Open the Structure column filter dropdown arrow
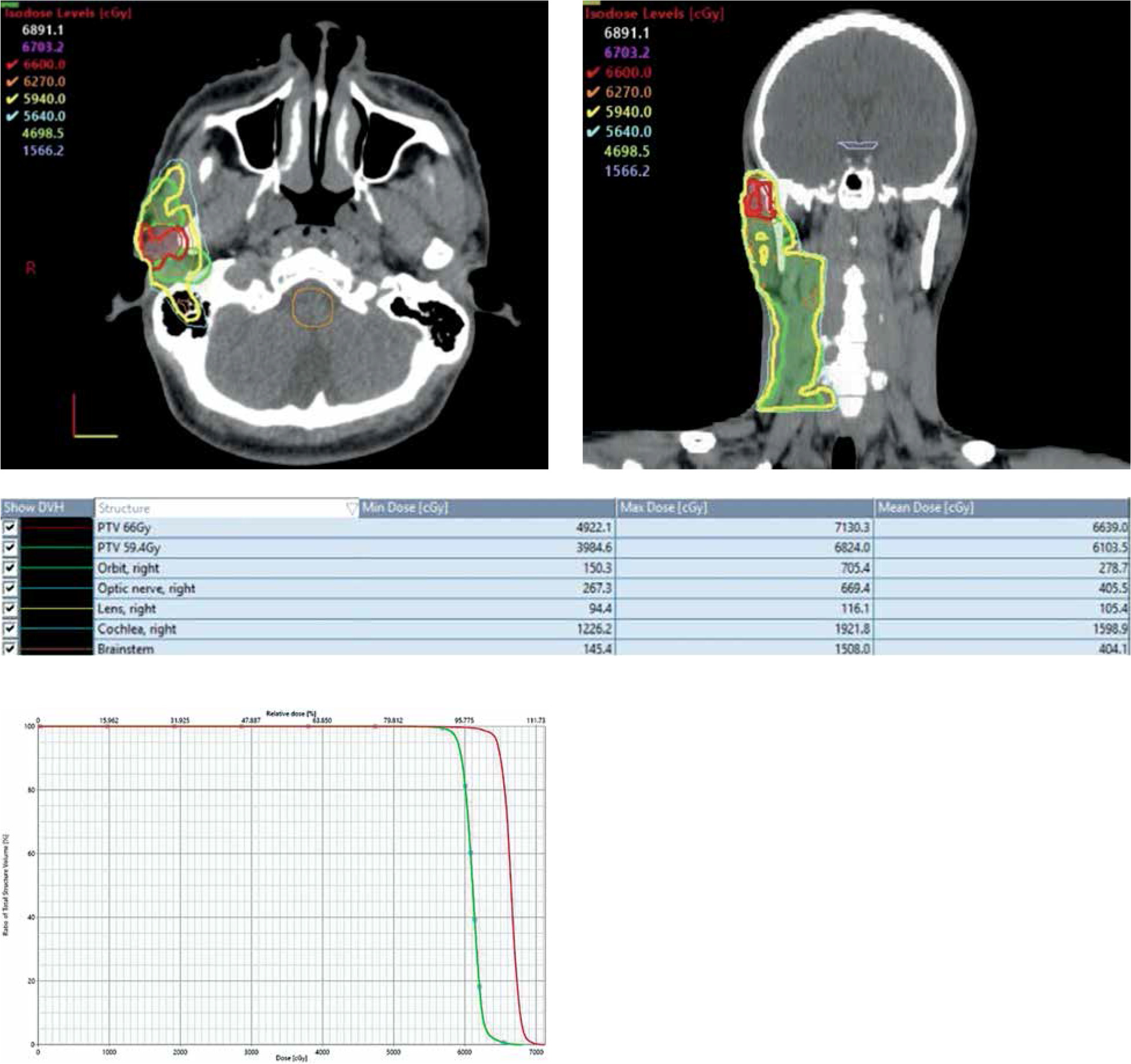This screenshot has height=1064, width=1131. 351,509
